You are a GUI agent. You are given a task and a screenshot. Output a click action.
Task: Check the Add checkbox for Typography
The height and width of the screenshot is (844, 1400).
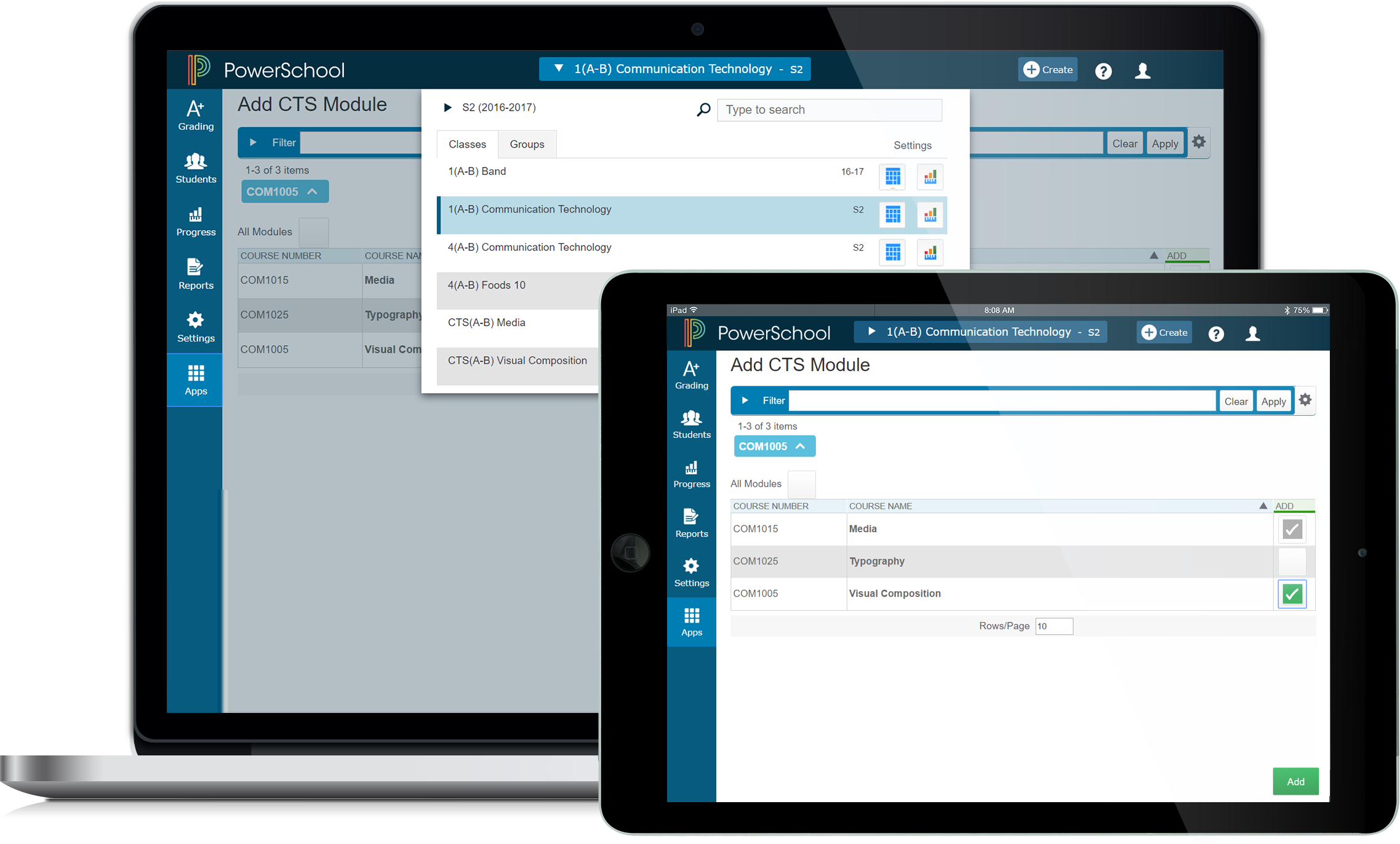[x=1292, y=561]
